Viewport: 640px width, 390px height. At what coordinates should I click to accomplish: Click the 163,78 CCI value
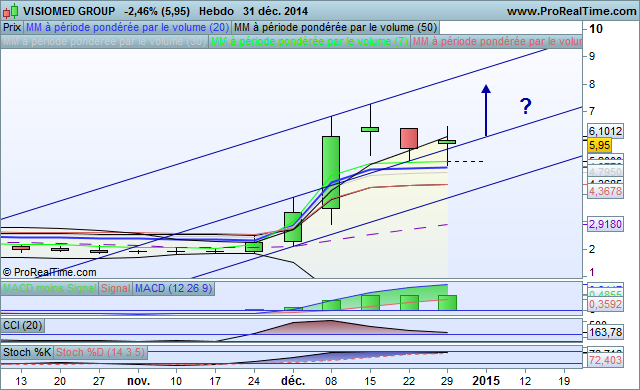[x=605, y=332]
